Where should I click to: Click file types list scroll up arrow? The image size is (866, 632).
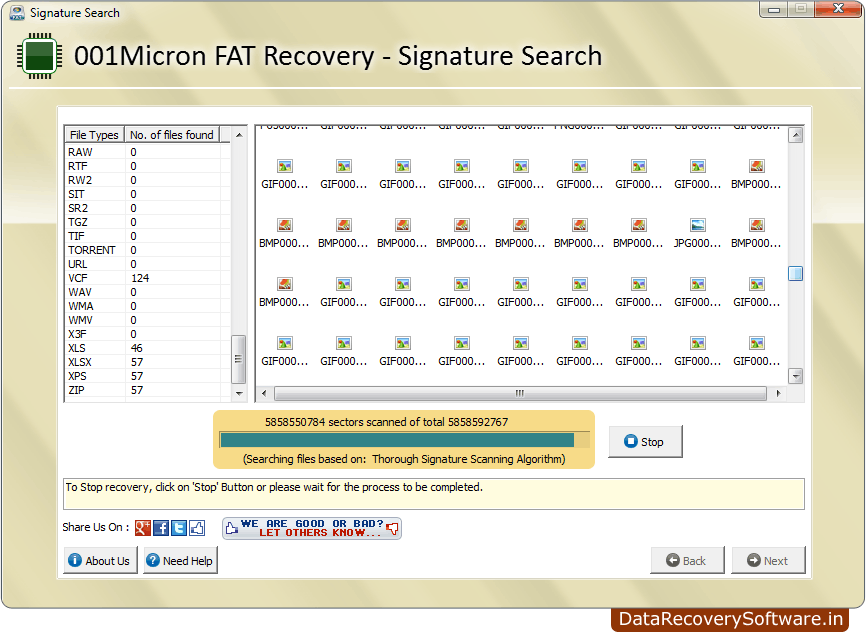click(239, 135)
